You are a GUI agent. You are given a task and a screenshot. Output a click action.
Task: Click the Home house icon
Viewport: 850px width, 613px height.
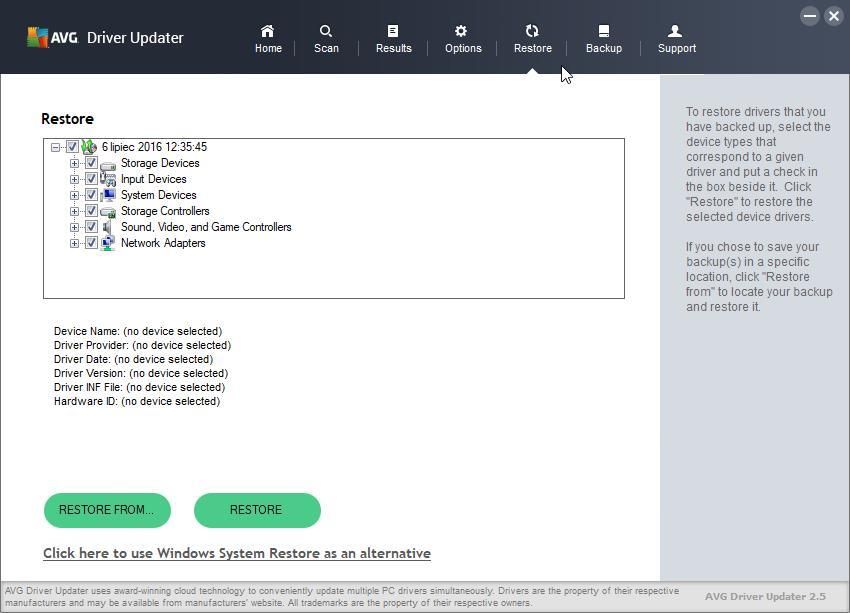(x=267, y=31)
